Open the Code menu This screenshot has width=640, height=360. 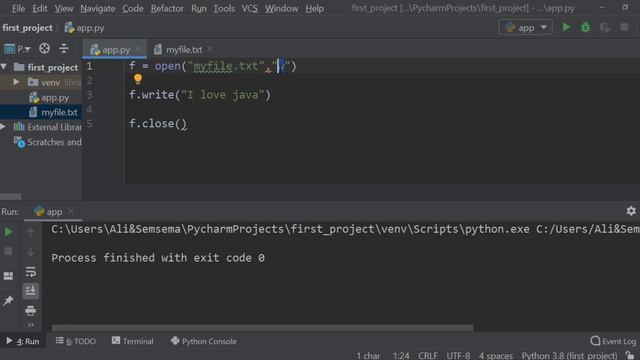(133, 8)
